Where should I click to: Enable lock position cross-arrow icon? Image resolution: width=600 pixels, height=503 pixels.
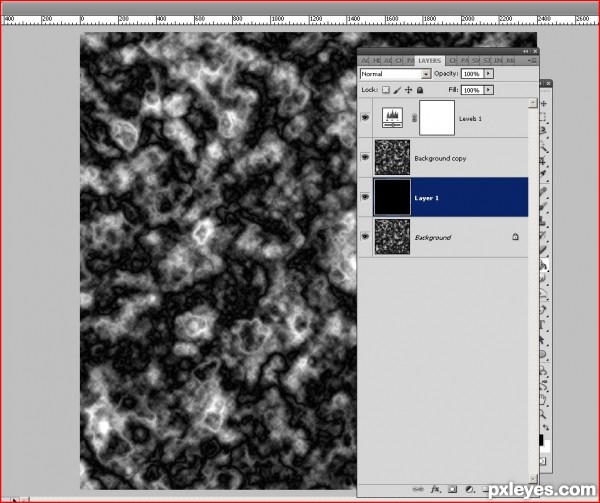click(408, 90)
